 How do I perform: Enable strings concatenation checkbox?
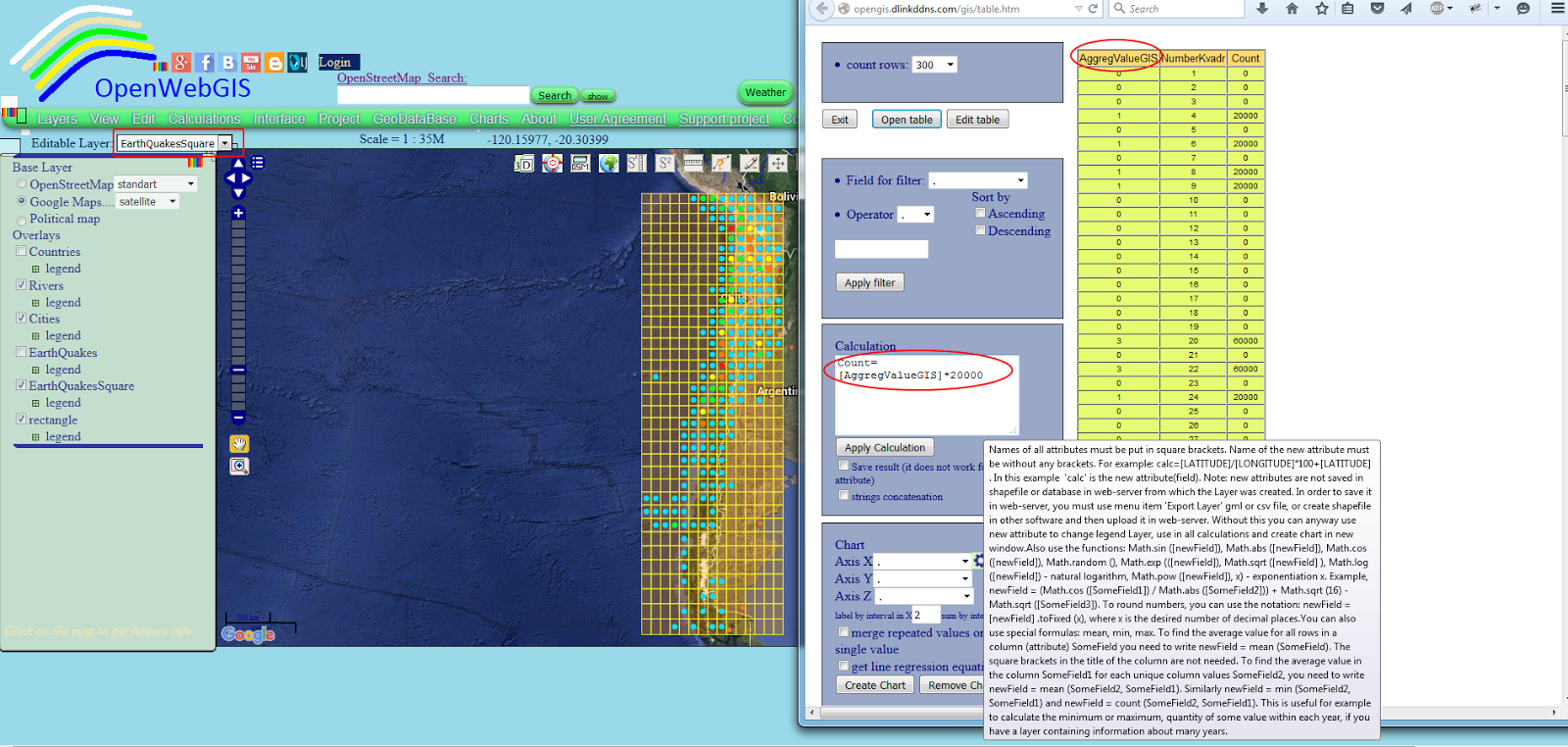pyautogui.click(x=844, y=496)
